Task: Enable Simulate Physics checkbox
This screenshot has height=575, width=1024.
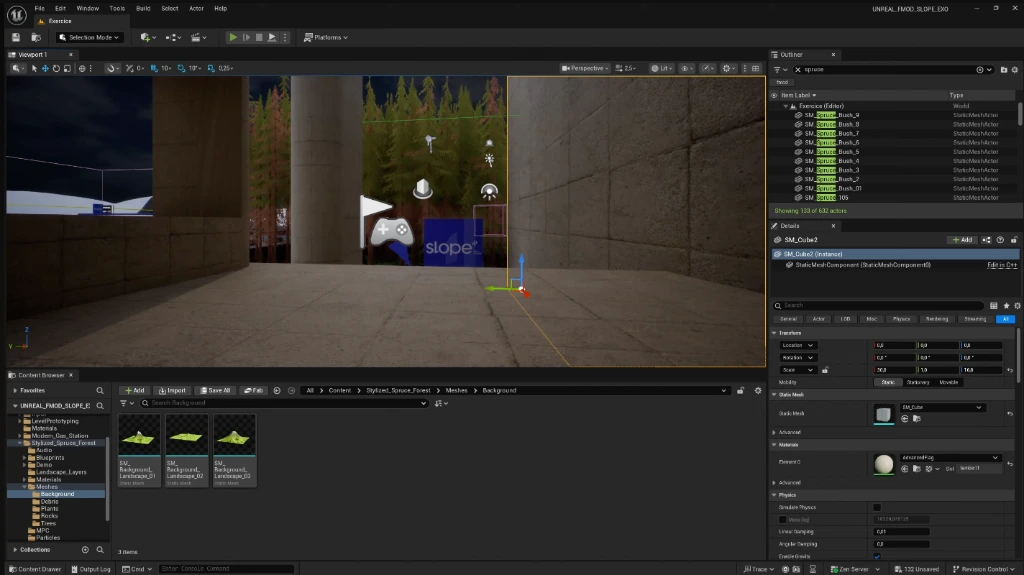Action: pyautogui.click(x=877, y=507)
